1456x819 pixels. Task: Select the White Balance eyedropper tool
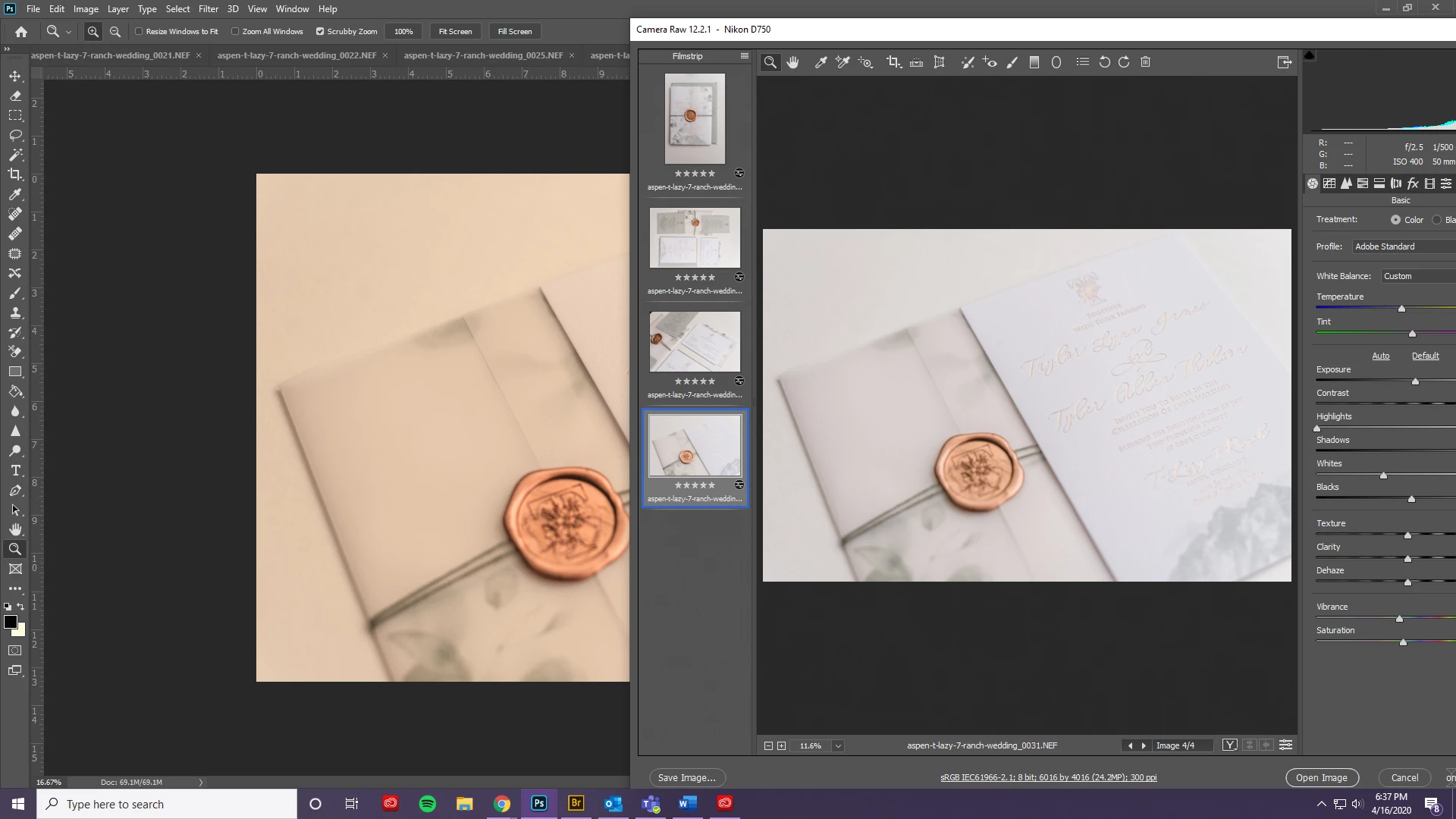point(821,62)
